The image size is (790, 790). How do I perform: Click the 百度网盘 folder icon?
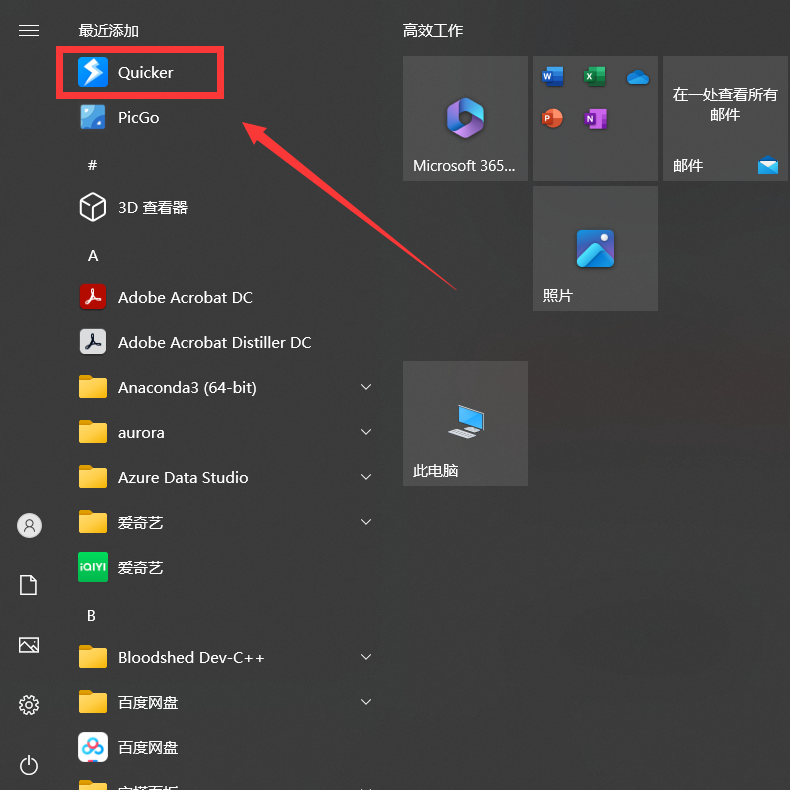[93, 702]
